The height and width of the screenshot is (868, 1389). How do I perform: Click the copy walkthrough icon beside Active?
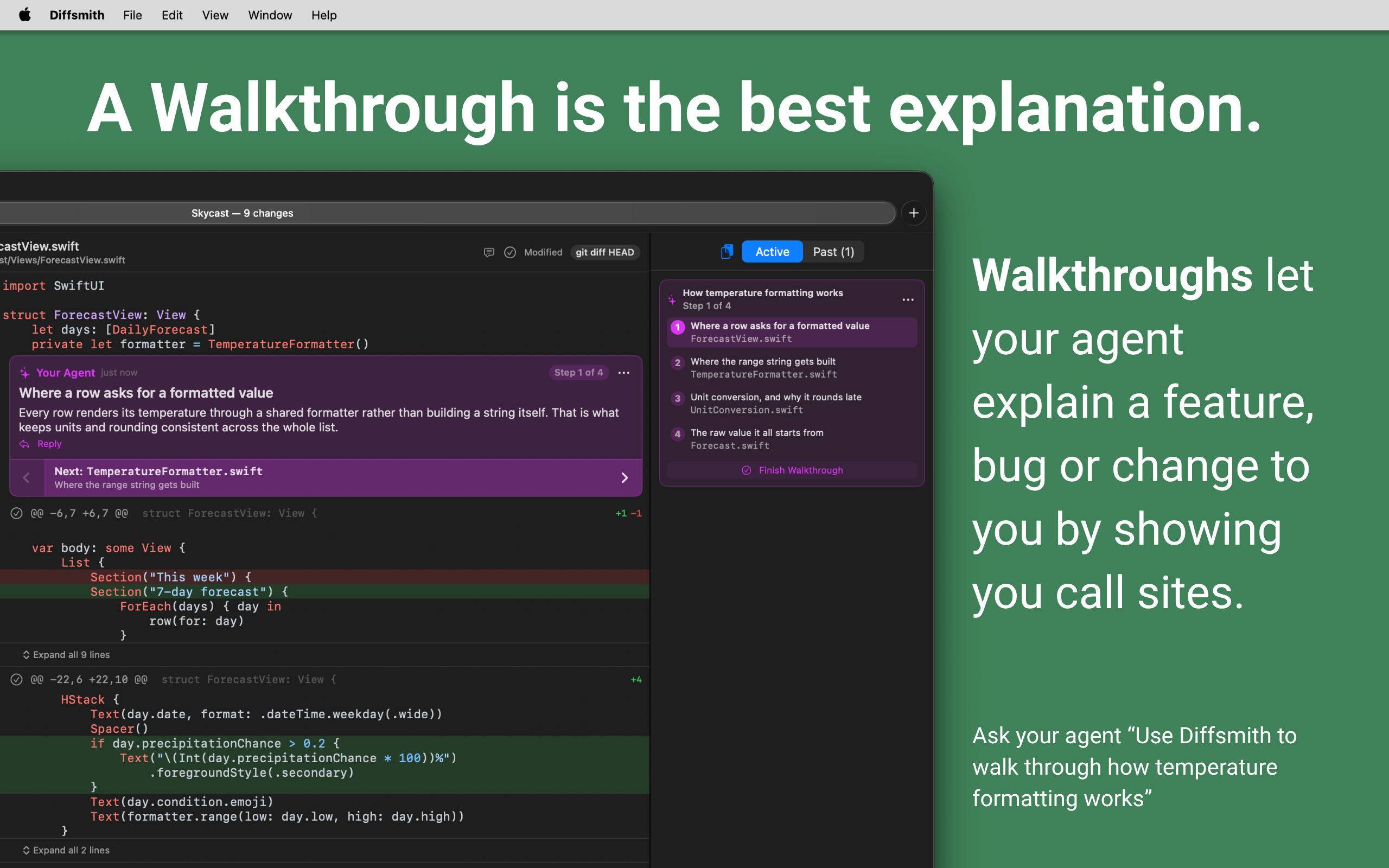click(x=727, y=251)
